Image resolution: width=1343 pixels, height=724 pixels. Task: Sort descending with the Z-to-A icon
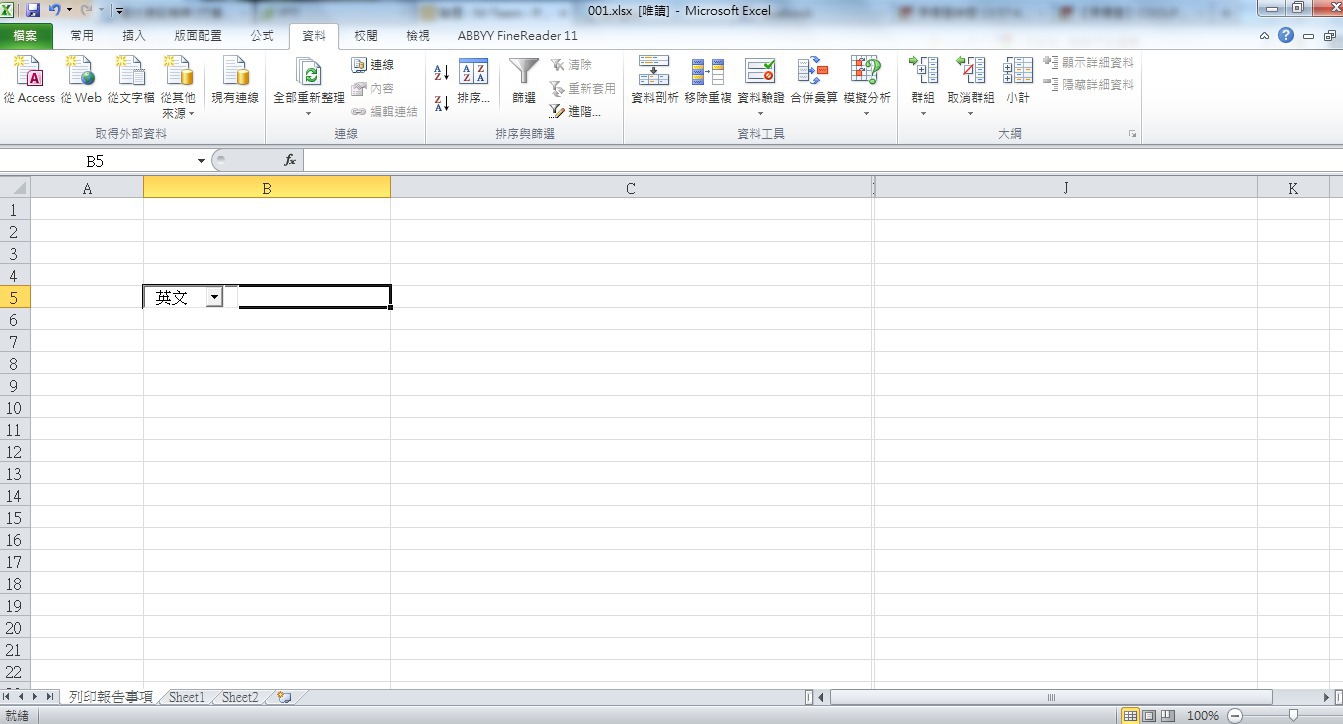(x=441, y=103)
